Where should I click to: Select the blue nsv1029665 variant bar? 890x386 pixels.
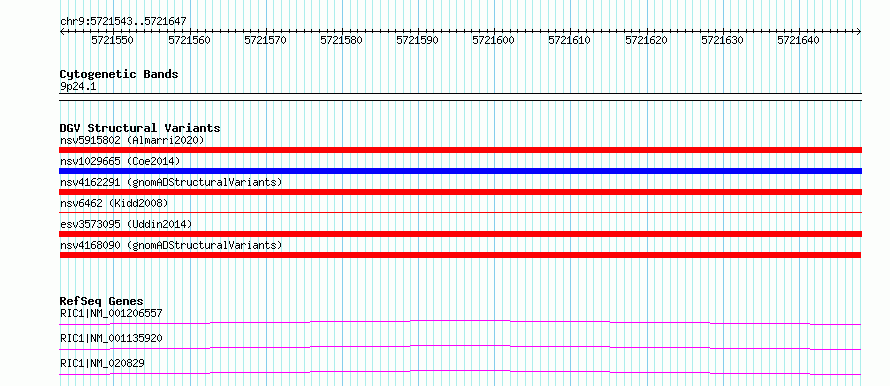point(460,171)
